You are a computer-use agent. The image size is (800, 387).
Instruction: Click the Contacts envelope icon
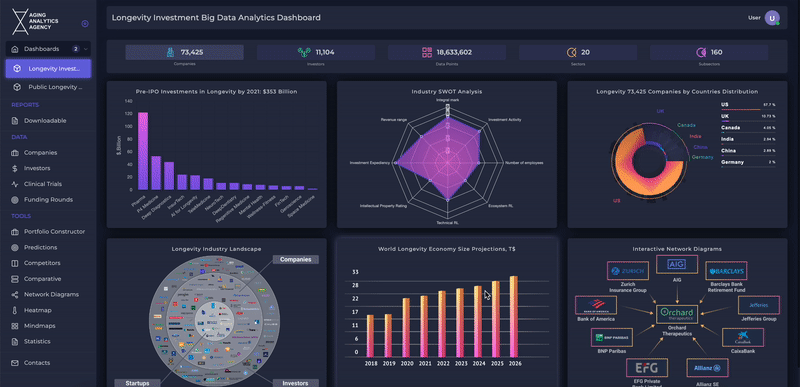[14, 363]
